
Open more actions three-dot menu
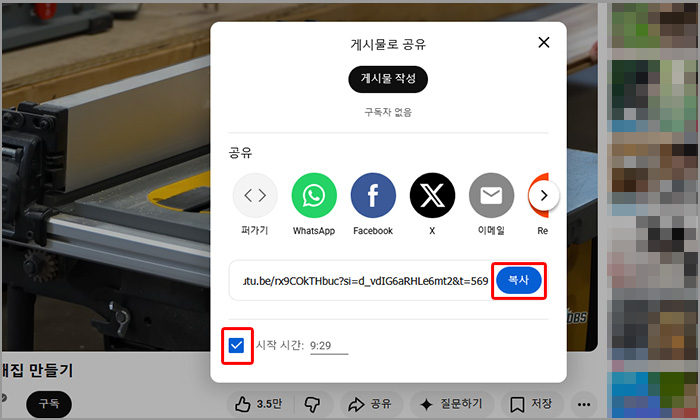(x=584, y=404)
